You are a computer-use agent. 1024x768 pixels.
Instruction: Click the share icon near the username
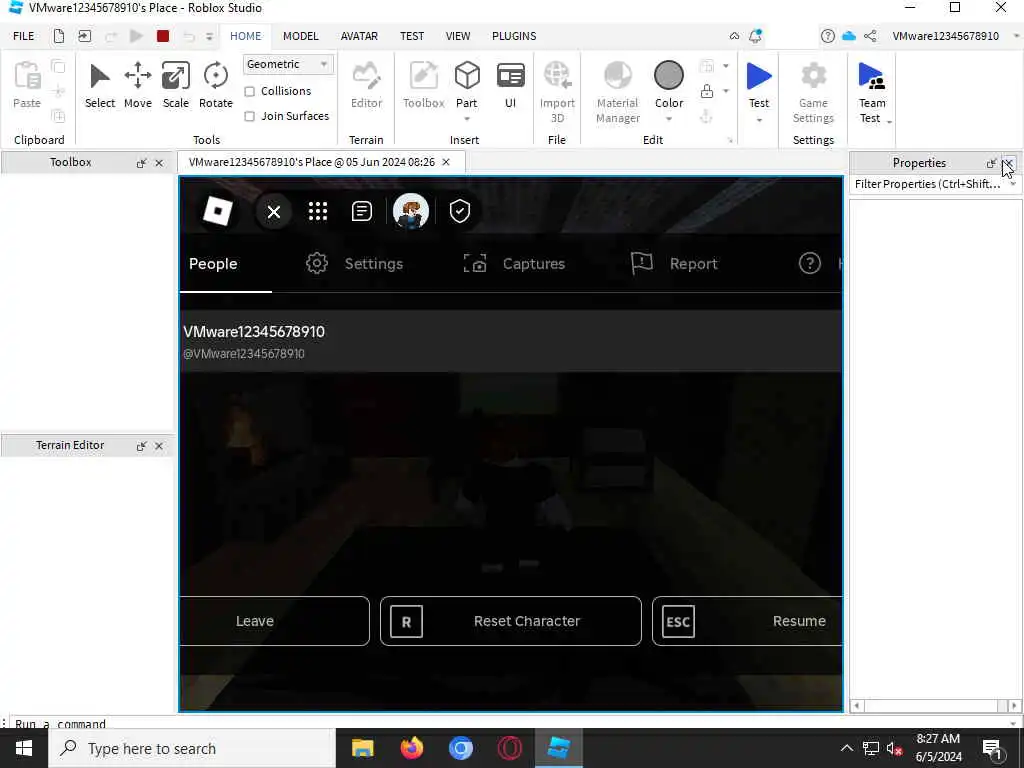pos(870,36)
